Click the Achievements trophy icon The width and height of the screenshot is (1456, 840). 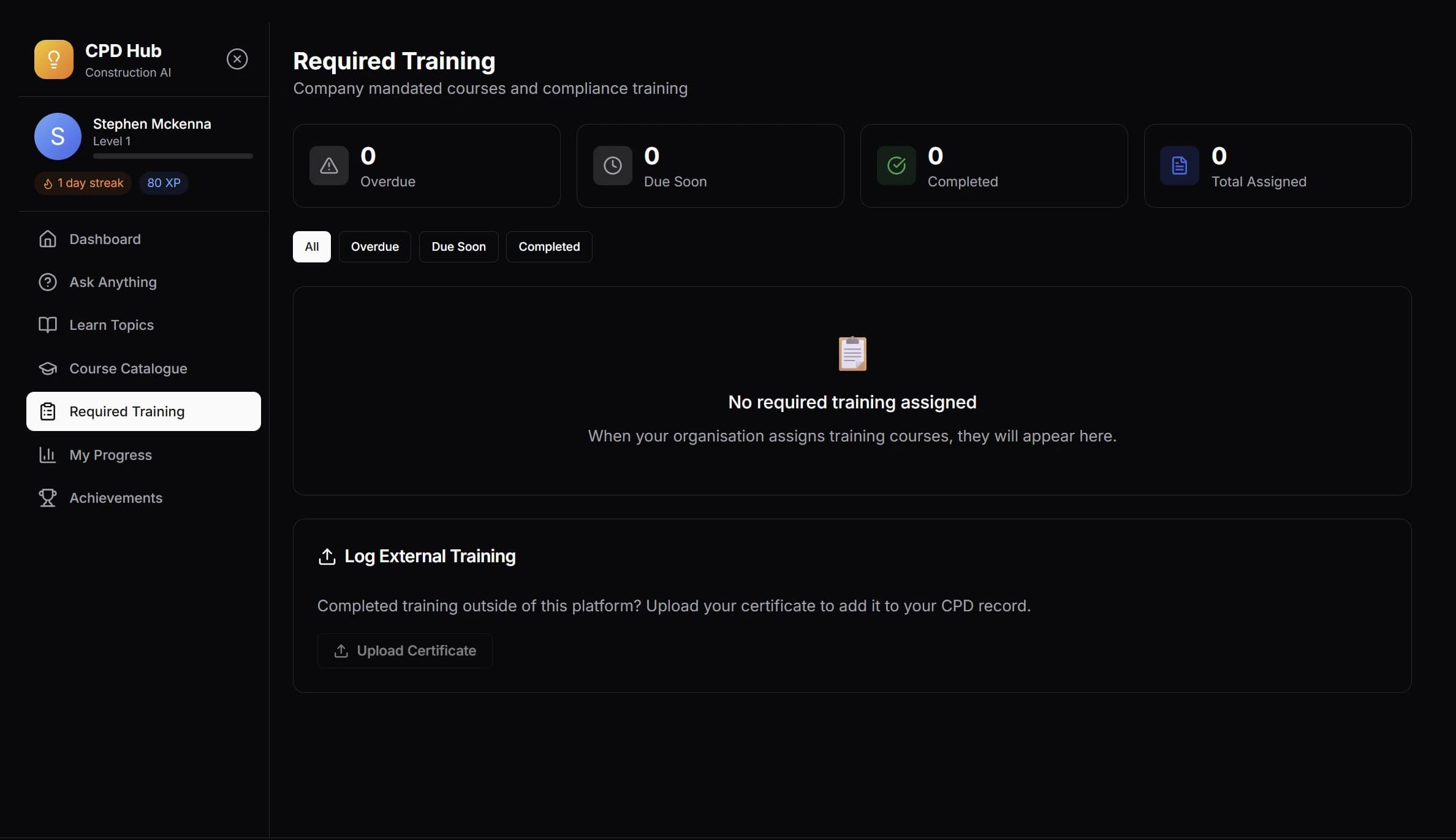click(47, 497)
